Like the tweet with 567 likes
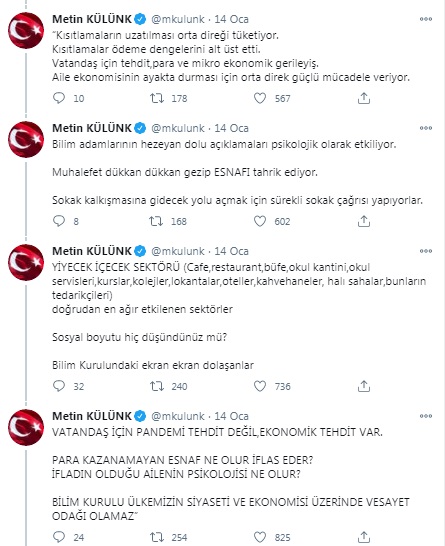 tap(260, 98)
